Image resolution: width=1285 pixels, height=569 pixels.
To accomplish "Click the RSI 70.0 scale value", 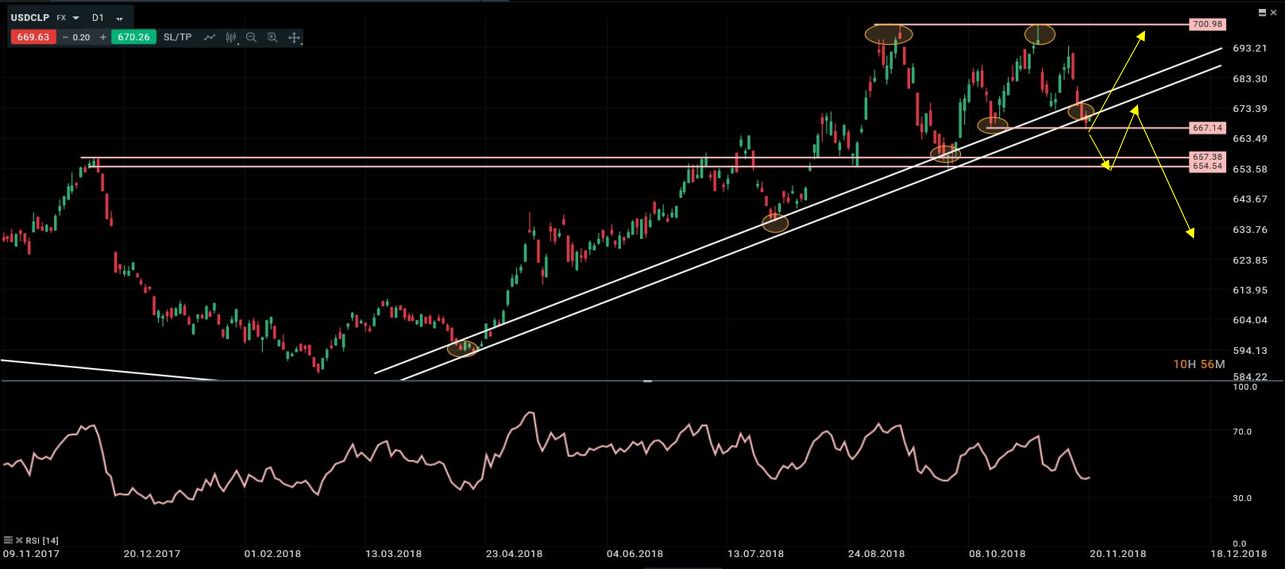I will coord(1243,432).
